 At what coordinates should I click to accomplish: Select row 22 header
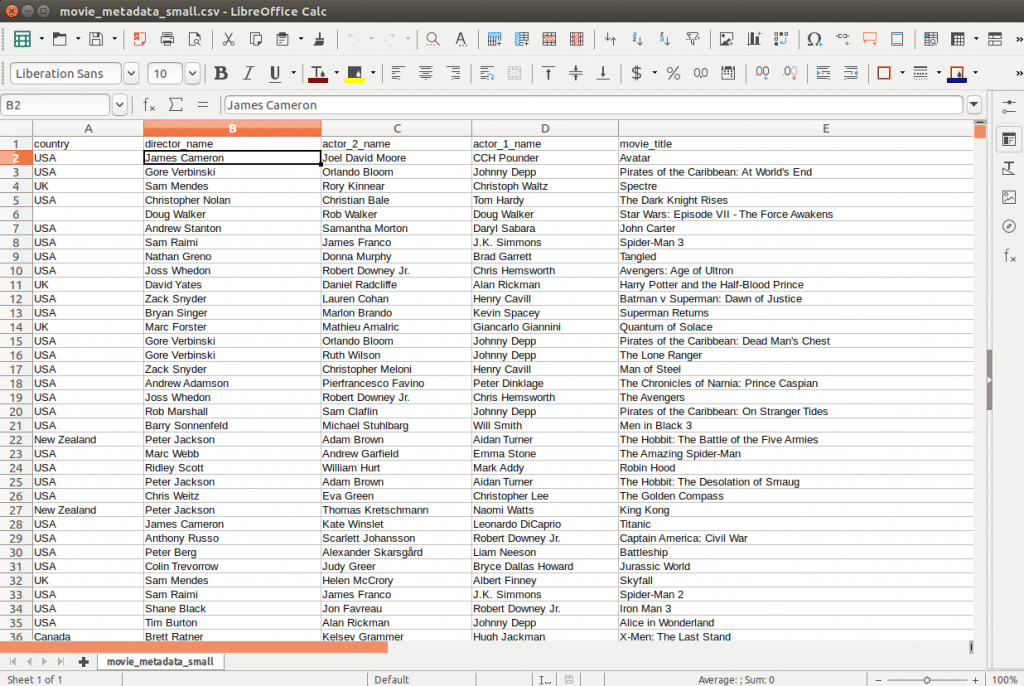point(16,440)
